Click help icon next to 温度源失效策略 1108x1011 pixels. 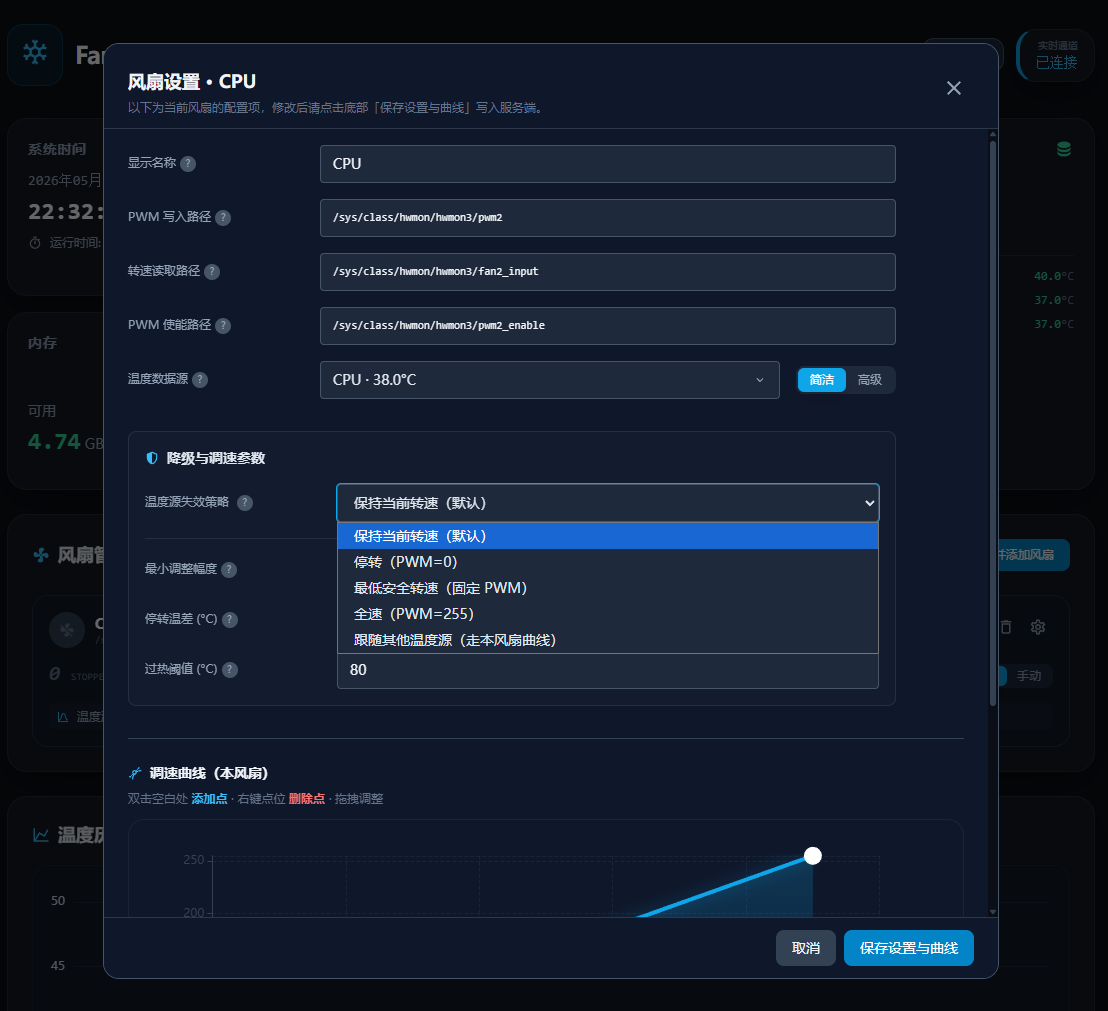(244, 503)
